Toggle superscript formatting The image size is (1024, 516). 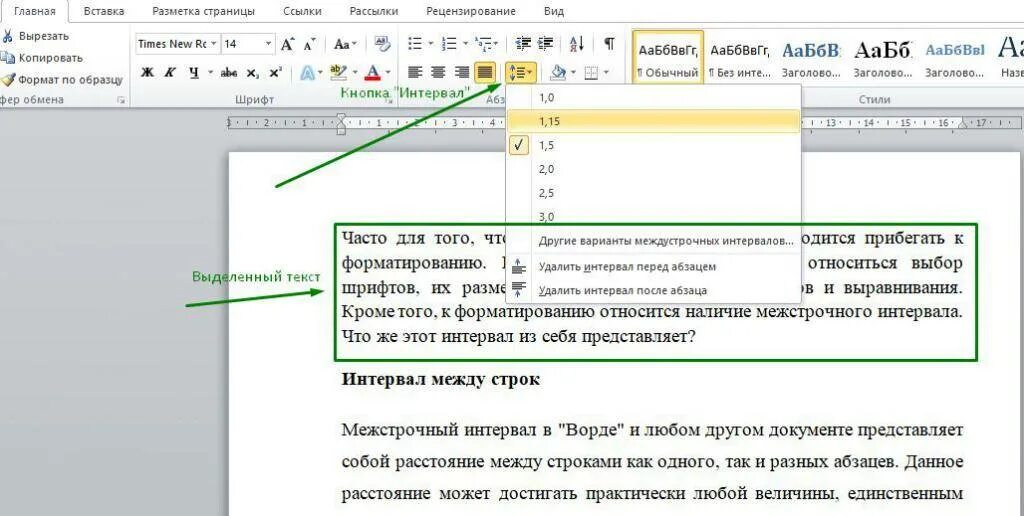click(276, 73)
